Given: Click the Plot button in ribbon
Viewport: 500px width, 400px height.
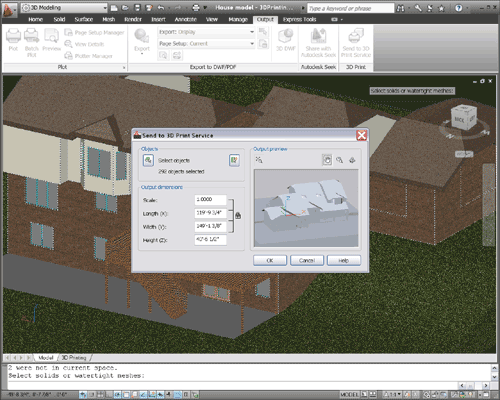Looking at the screenshot, I should click(13, 40).
